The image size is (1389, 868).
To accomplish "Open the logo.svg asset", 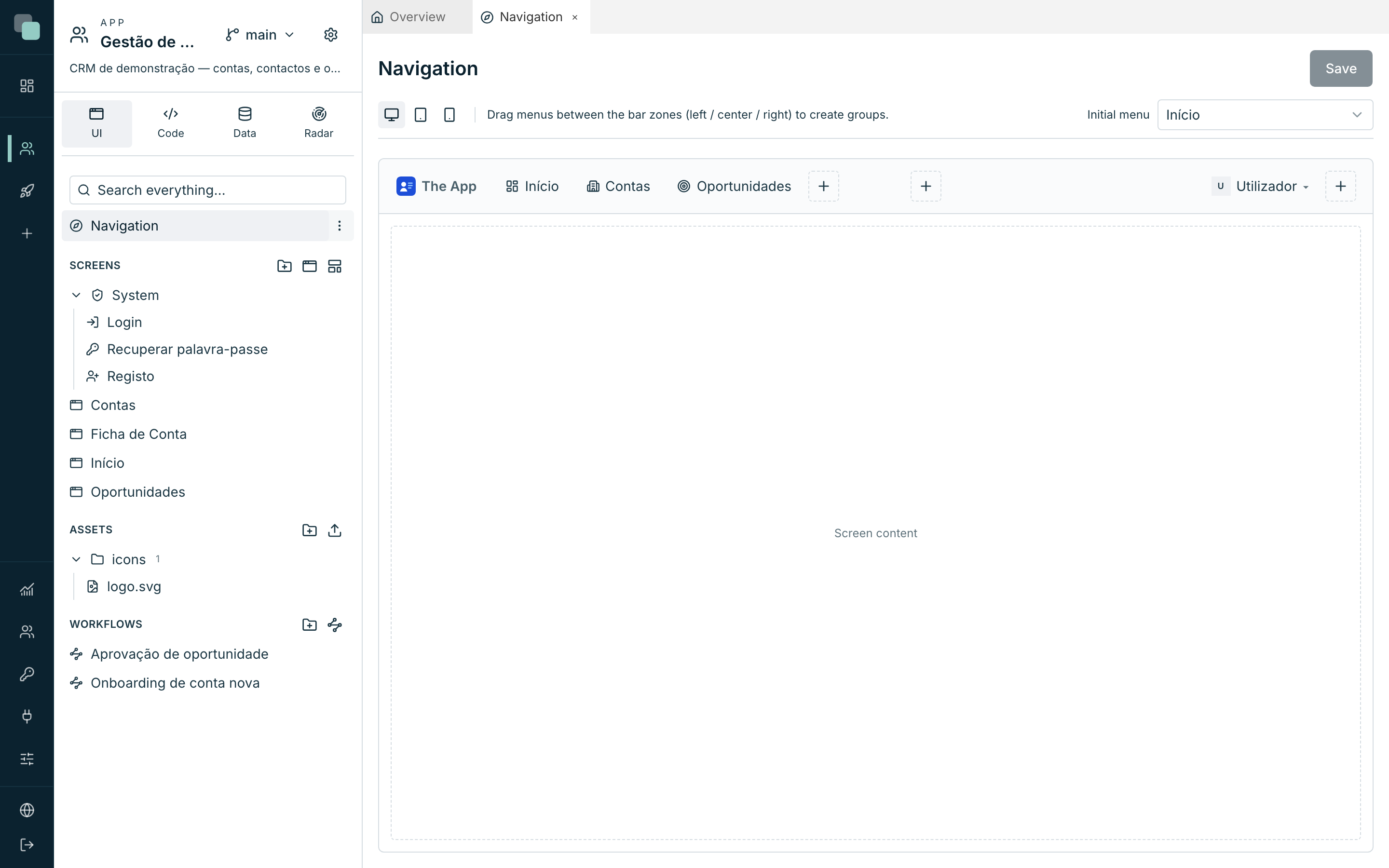I will (x=123, y=586).
